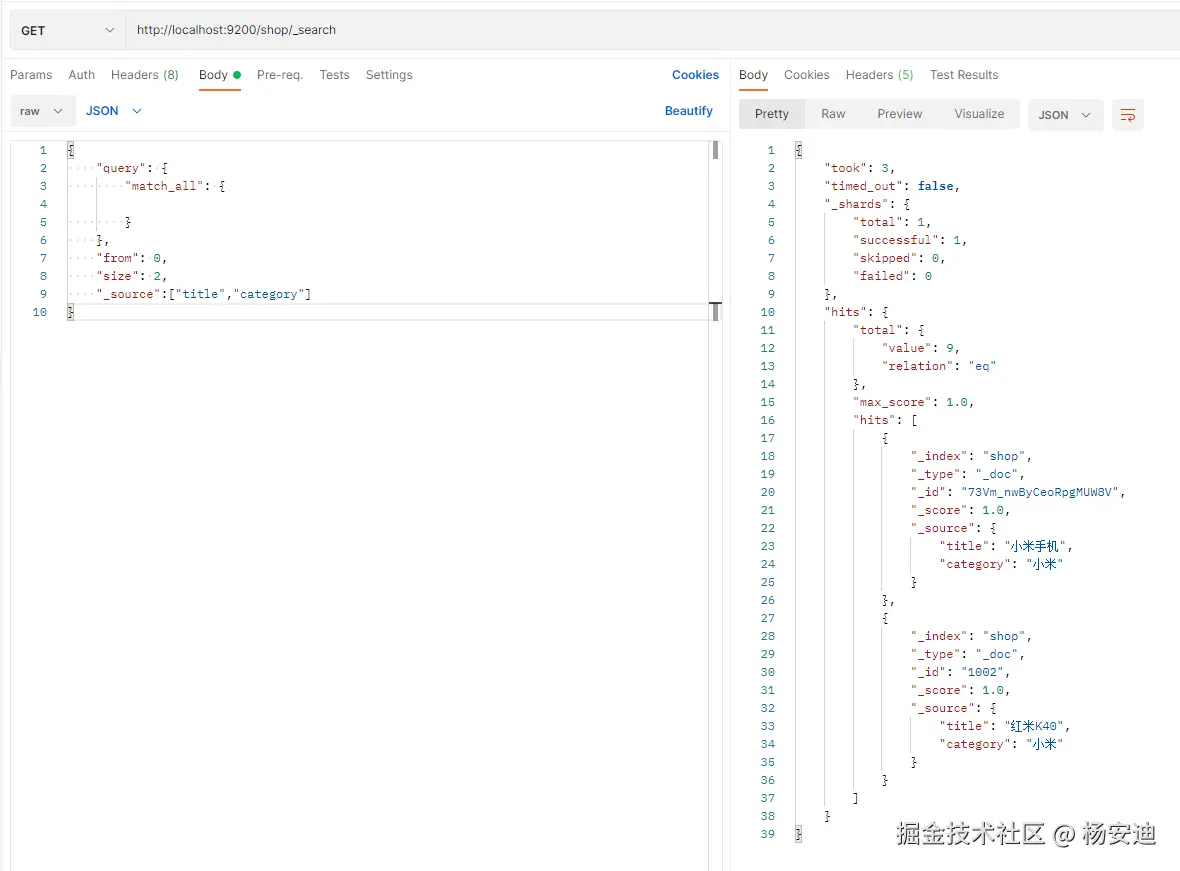This screenshot has width=1180, height=871.
Task: Click the title "小米手机" value
Action: point(1035,547)
